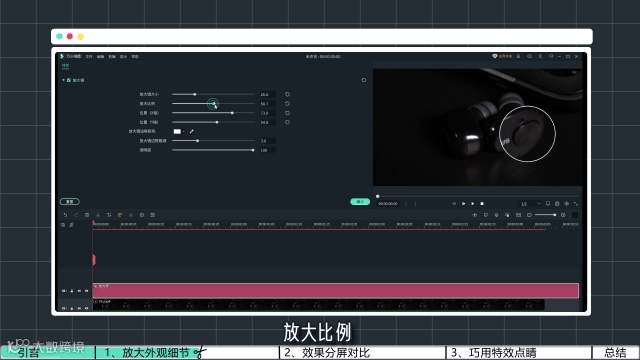Zoom in the timeline
Screen dimensions: 640x360
(563, 215)
